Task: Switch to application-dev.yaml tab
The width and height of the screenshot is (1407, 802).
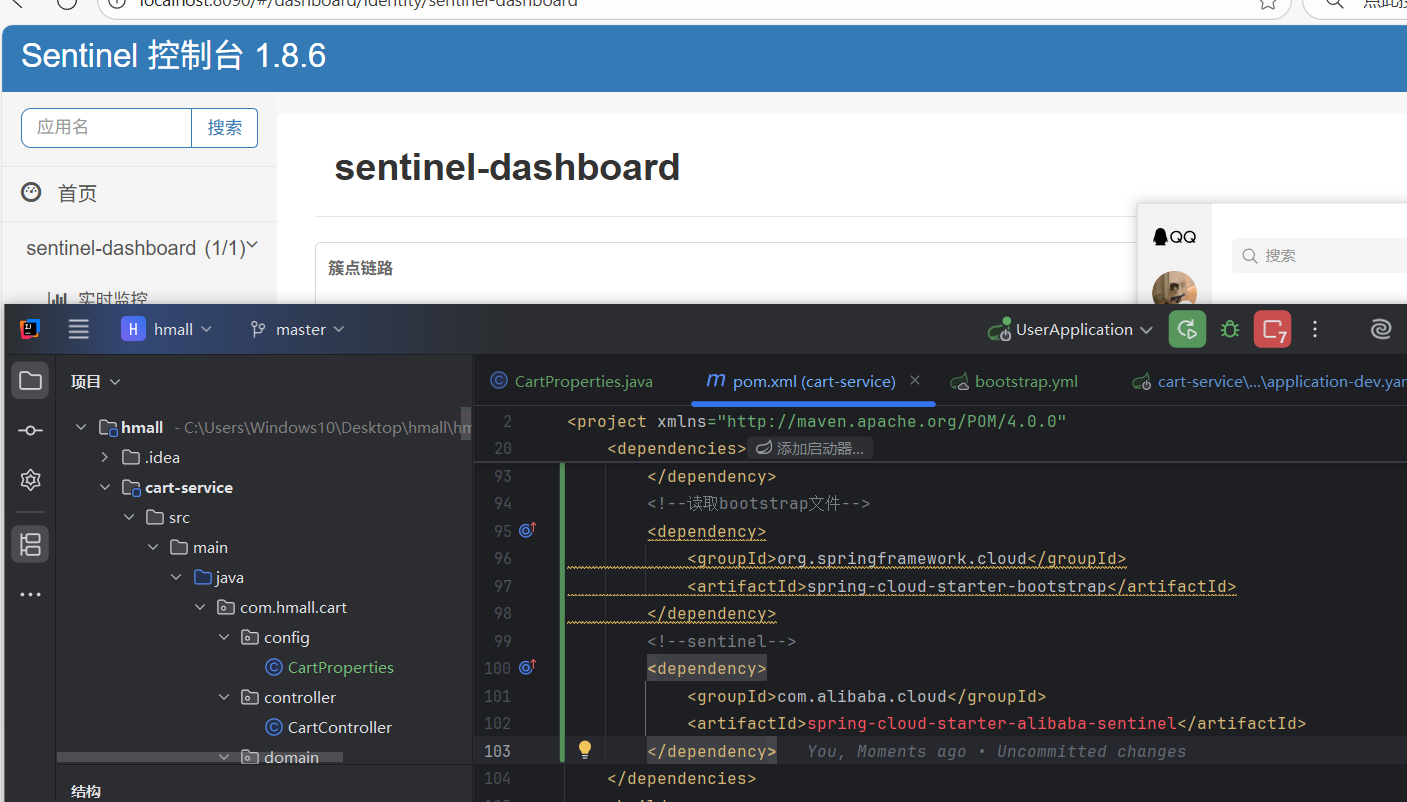Action: (1268, 381)
